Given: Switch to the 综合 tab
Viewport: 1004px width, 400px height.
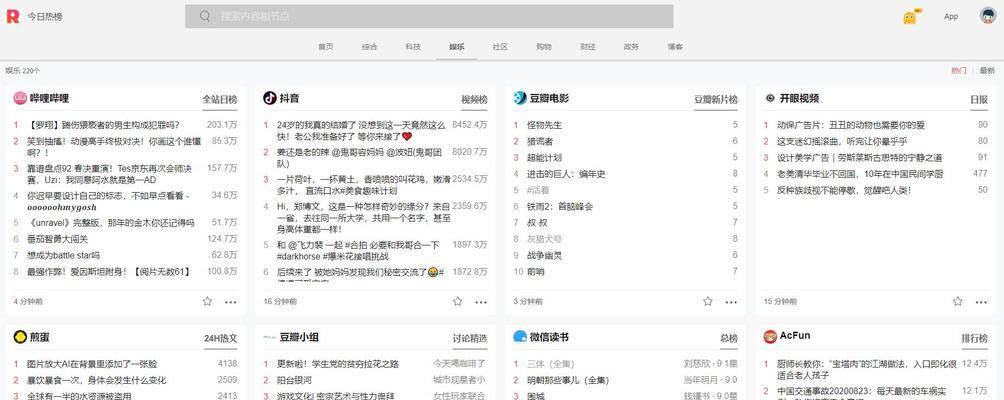Looking at the screenshot, I should click(x=369, y=47).
